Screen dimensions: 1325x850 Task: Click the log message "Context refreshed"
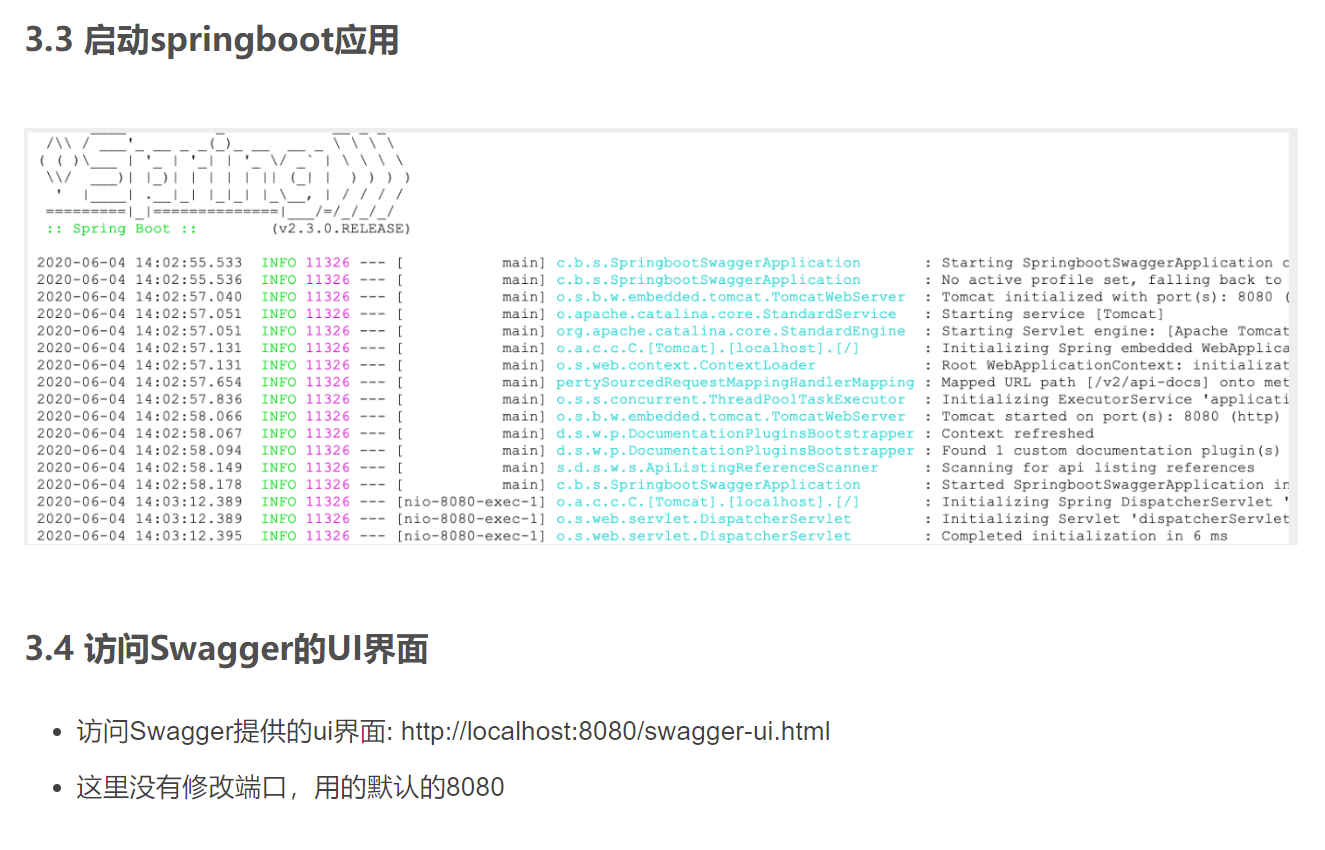click(1017, 433)
